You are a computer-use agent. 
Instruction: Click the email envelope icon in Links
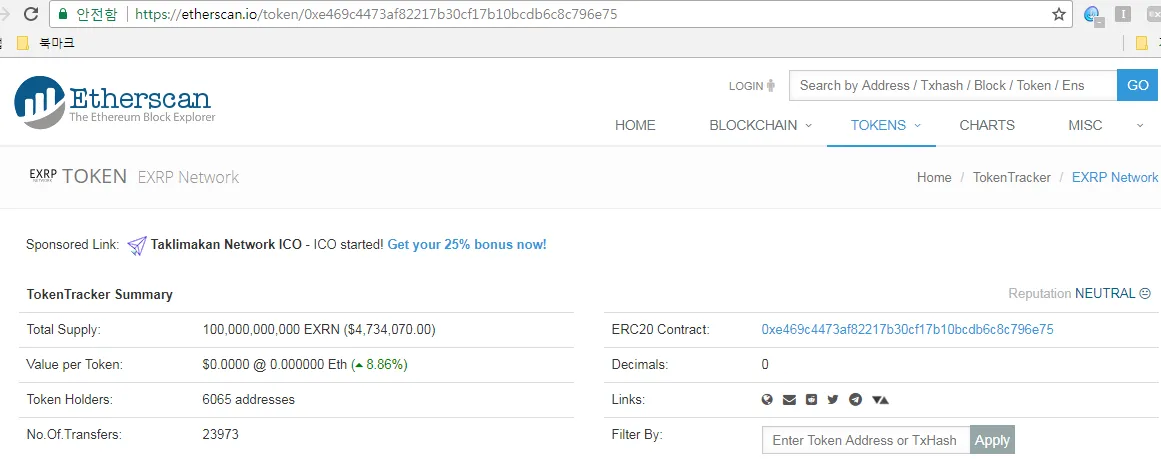(x=789, y=400)
